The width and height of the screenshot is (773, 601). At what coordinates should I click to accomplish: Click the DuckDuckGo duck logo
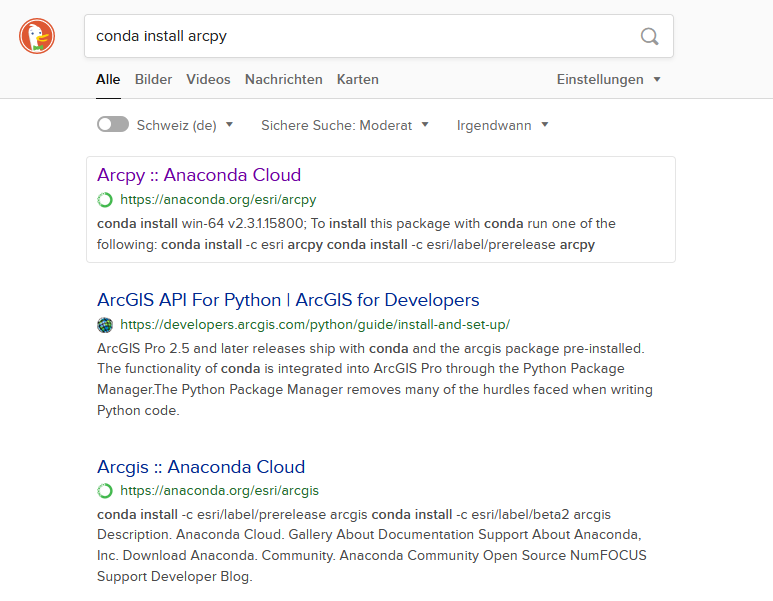tap(37, 36)
